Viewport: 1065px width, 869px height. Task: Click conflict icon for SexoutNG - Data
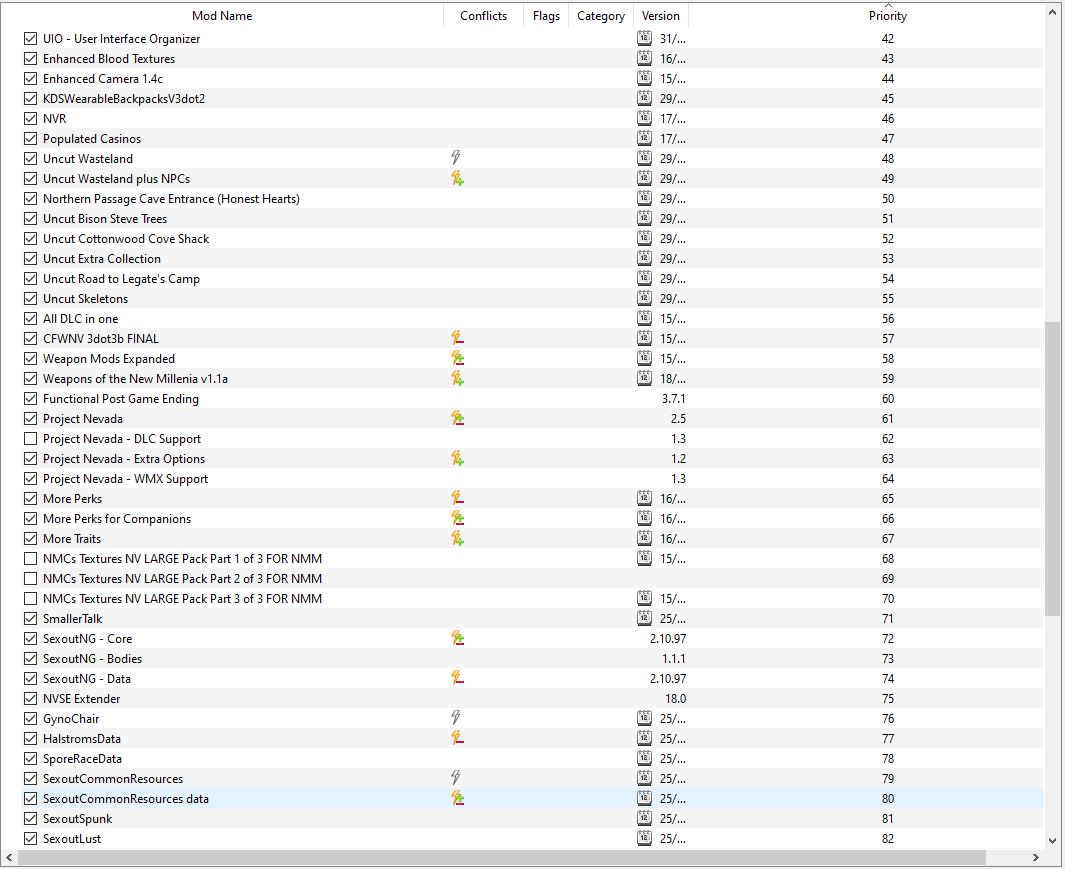point(457,679)
